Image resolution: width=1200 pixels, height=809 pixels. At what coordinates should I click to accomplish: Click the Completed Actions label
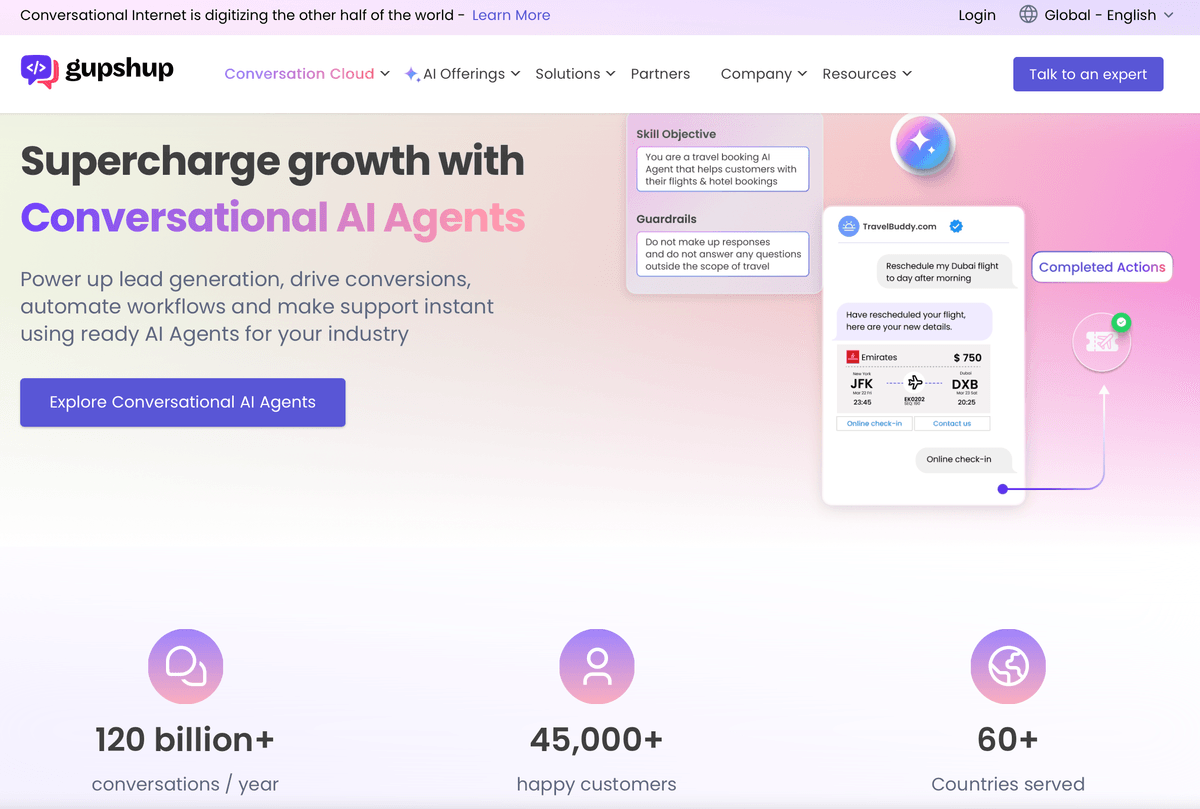click(x=1102, y=267)
